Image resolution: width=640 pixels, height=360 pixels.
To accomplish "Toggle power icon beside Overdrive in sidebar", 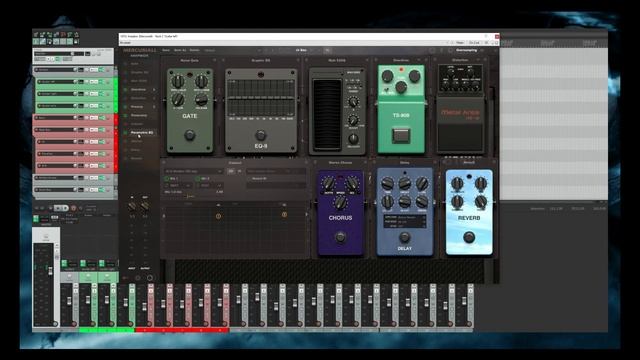I will click(126, 89).
